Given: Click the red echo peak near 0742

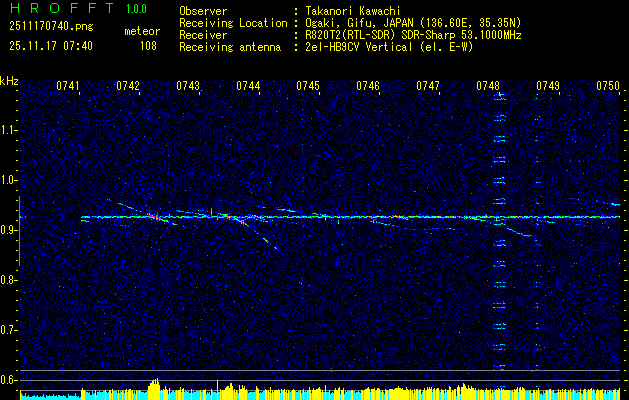Looking at the screenshot, I should [x=154, y=217].
